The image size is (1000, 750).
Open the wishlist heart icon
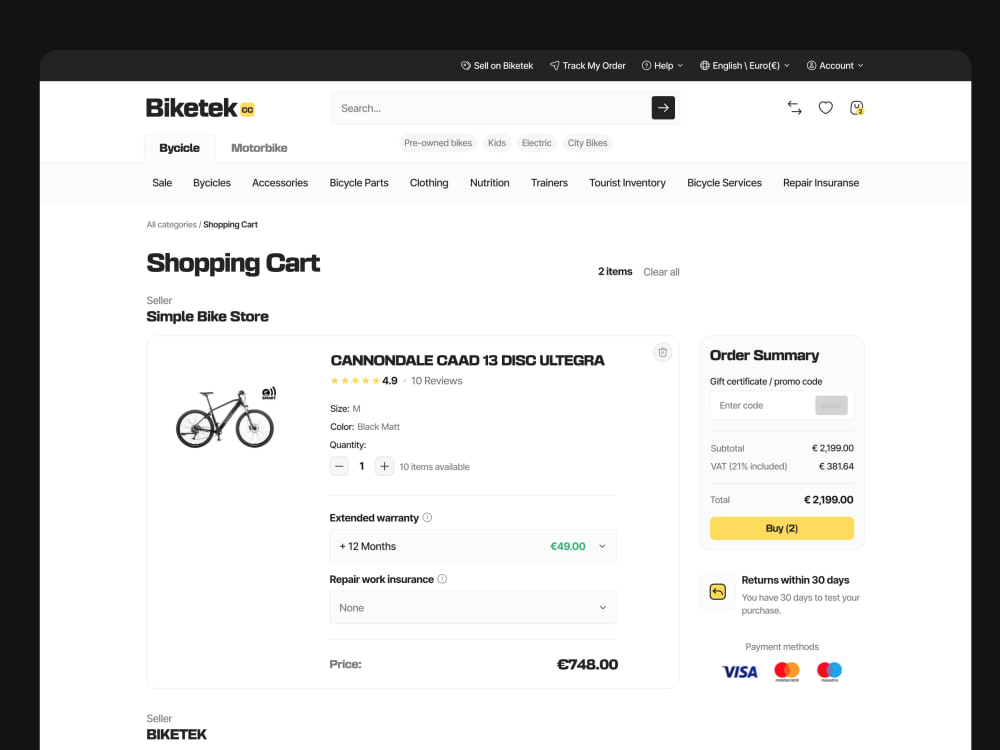pyautogui.click(x=825, y=108)
